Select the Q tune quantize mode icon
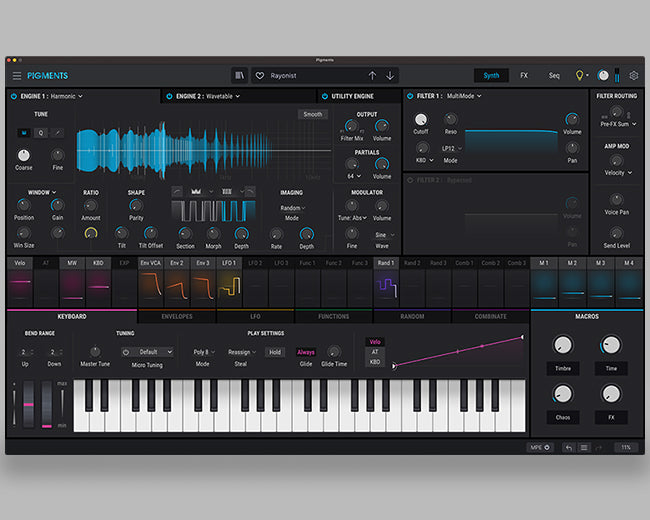The width and height of the screenshot is (650, 520). (x=41, y=133)
